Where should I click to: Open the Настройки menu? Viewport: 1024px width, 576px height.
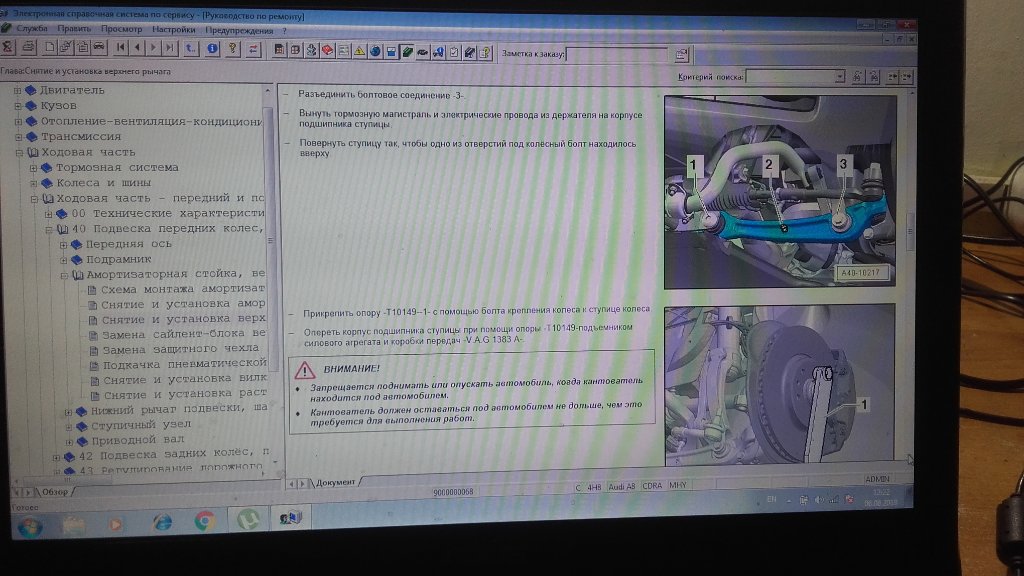[173, 30]
